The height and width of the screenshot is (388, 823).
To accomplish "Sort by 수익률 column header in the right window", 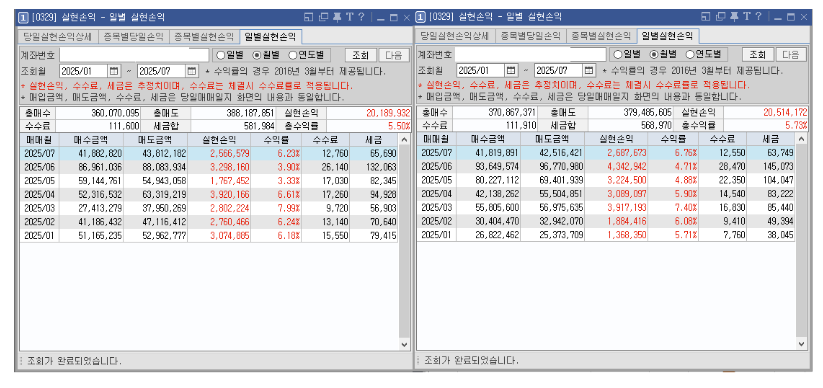I will coord(673,140).
